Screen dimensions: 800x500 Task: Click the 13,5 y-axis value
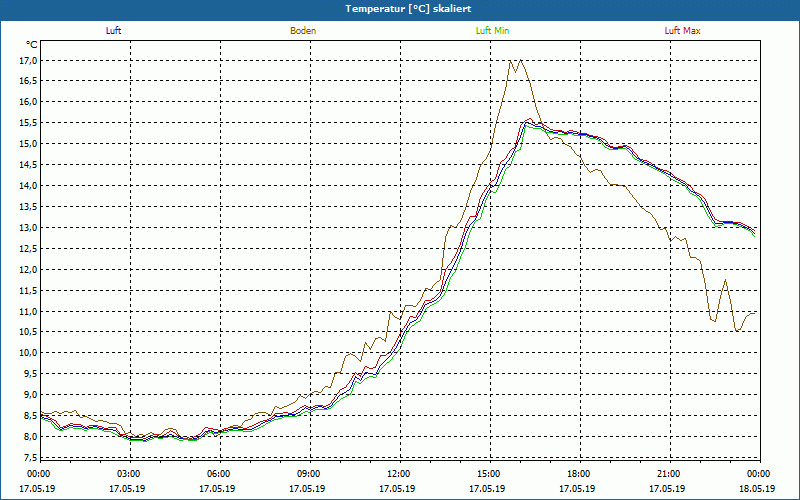point(29,207)
